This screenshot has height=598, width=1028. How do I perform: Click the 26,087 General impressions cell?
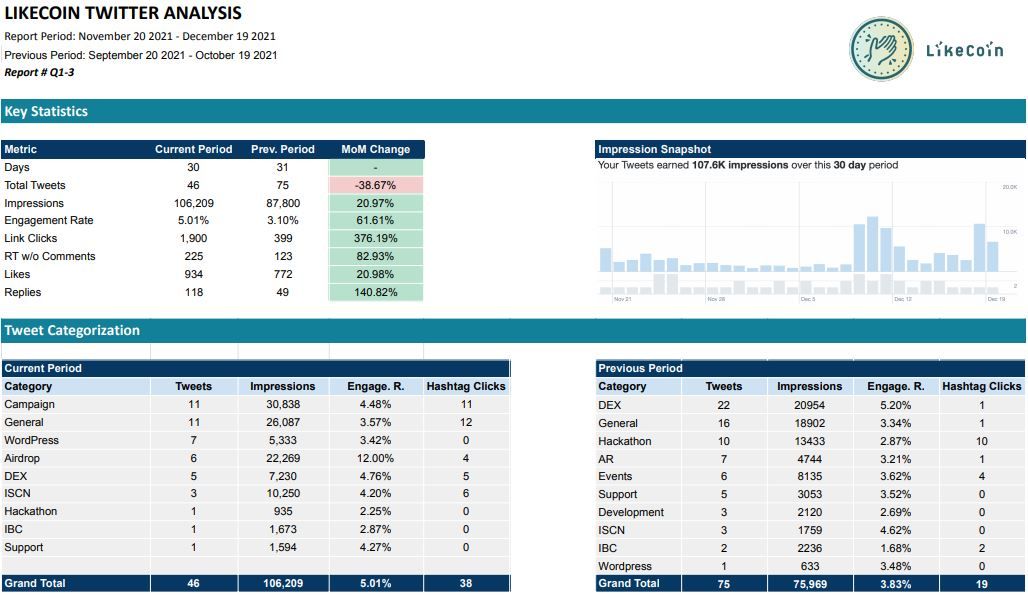coord(283,422)
